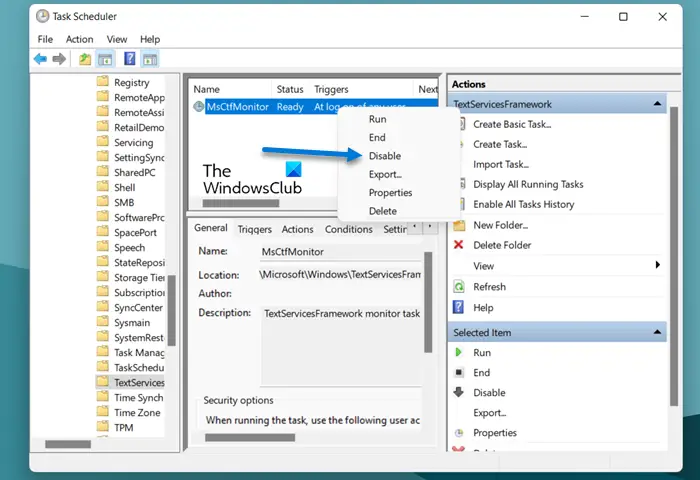Choose Run from the context menu
Viewport: 700px width, 480px height.
tap(378, 119)
